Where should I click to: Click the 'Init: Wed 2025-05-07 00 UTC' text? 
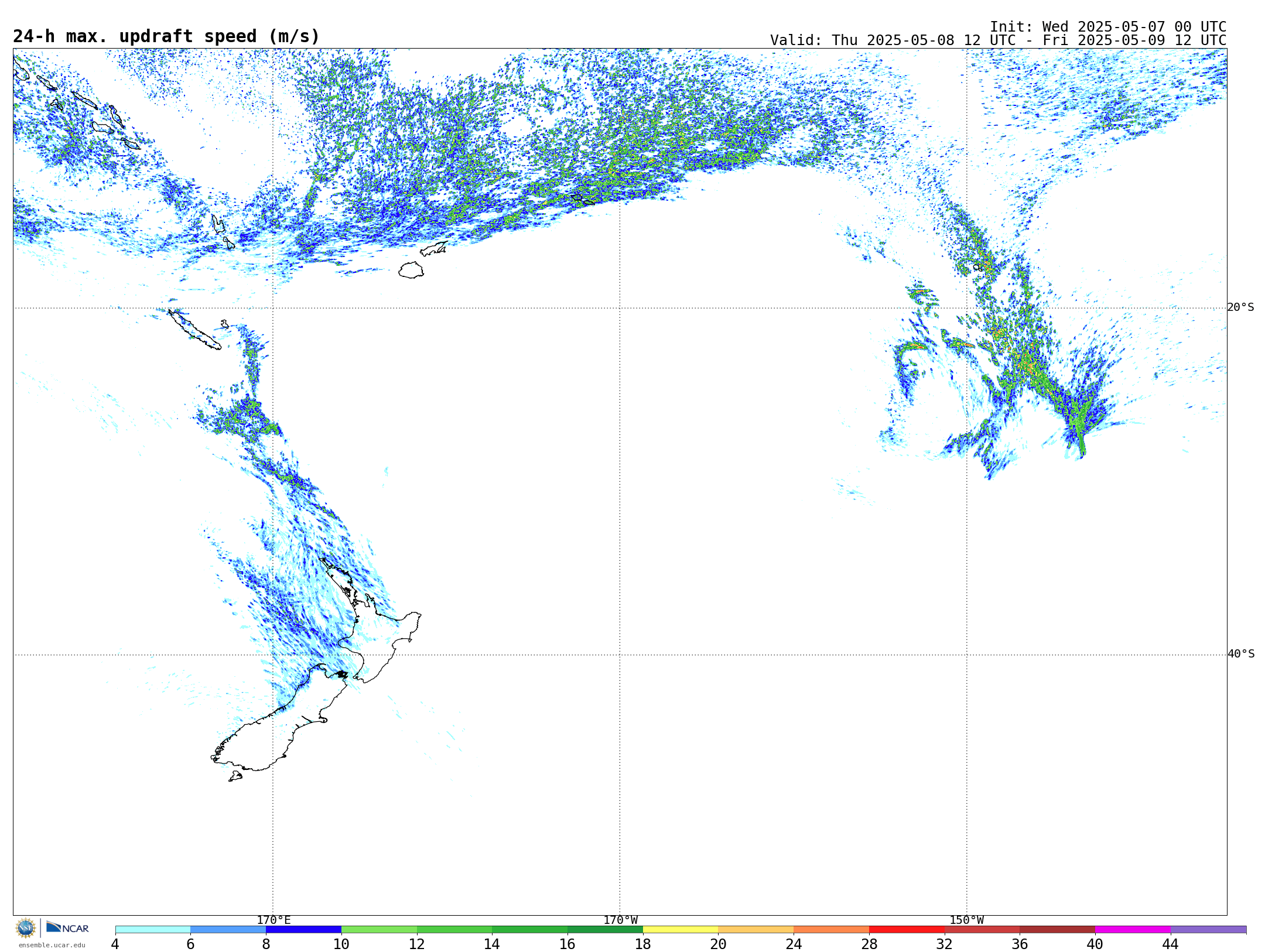coord(1108,27)
